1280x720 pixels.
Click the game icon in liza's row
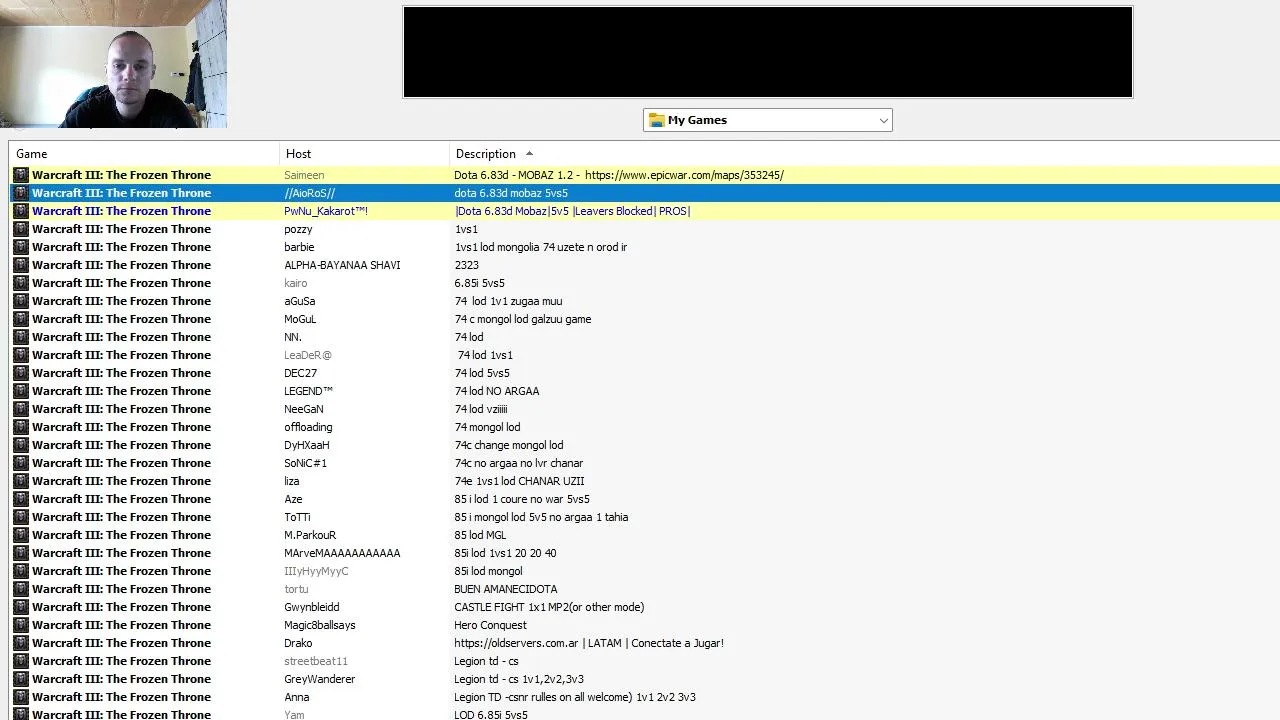[21, 481]
